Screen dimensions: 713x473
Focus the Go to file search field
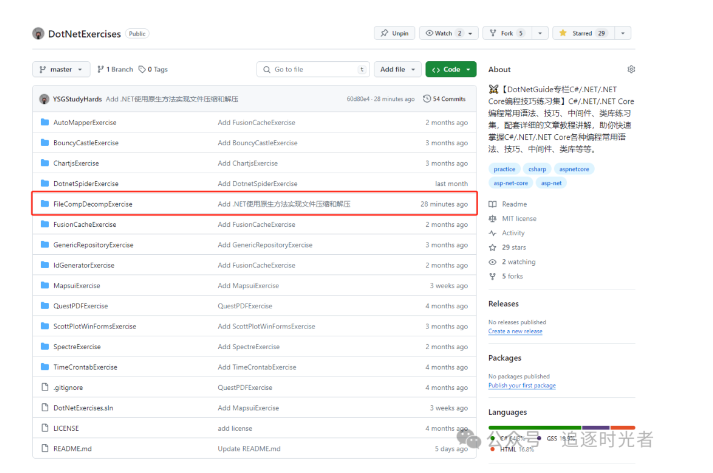point(313,70)
